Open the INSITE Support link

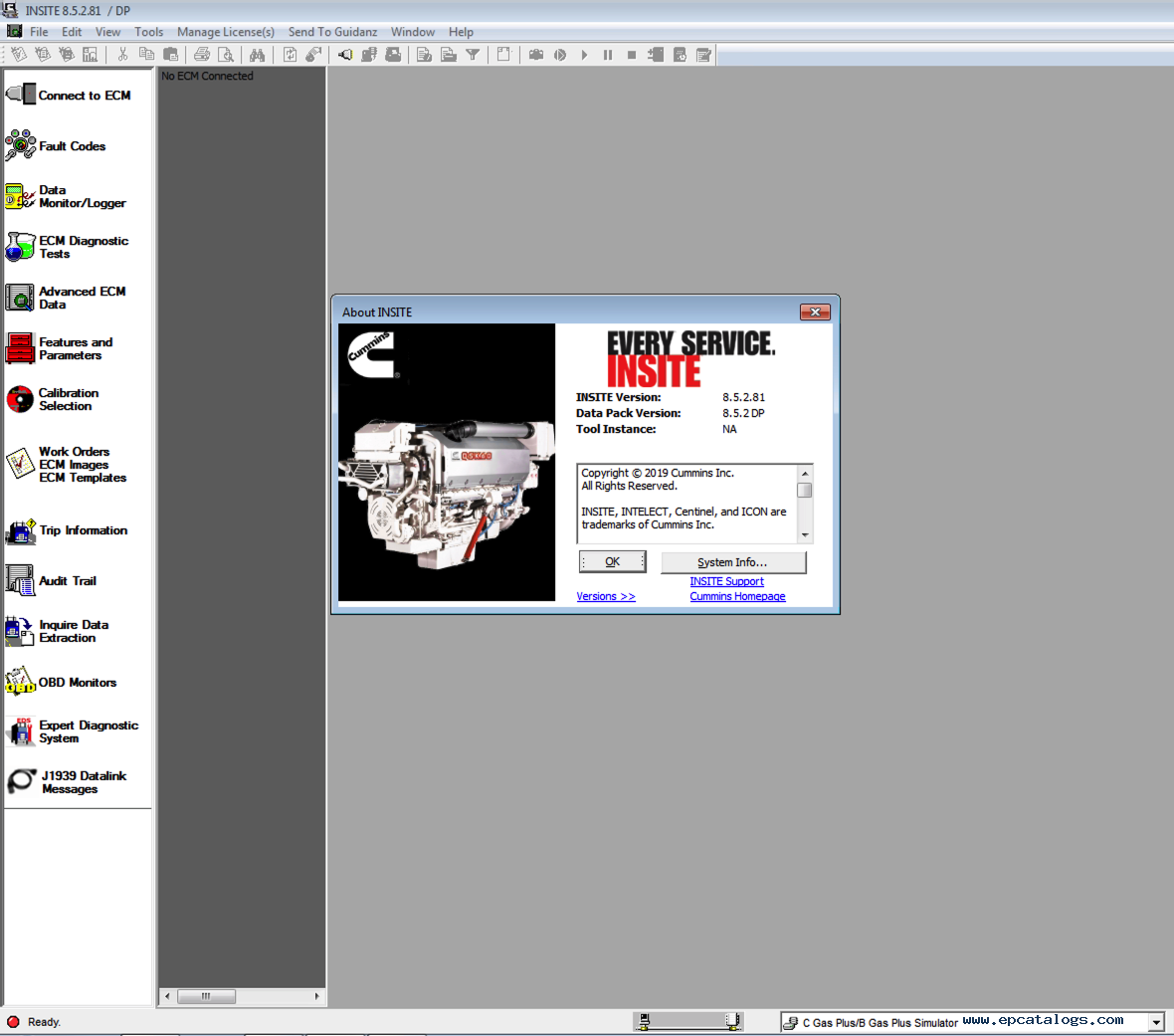(x=726, y=581)
